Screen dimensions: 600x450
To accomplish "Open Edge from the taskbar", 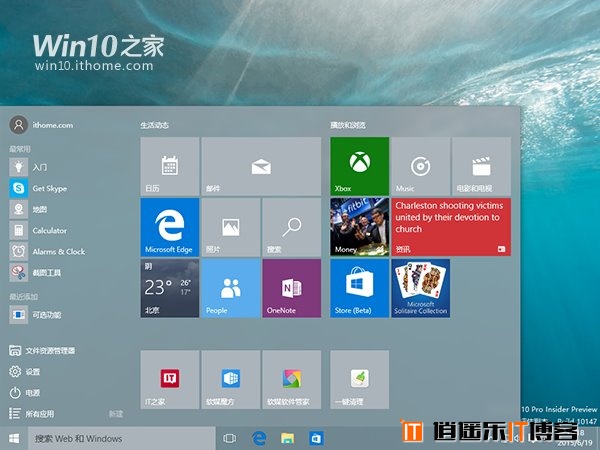I will pos(259,439).
